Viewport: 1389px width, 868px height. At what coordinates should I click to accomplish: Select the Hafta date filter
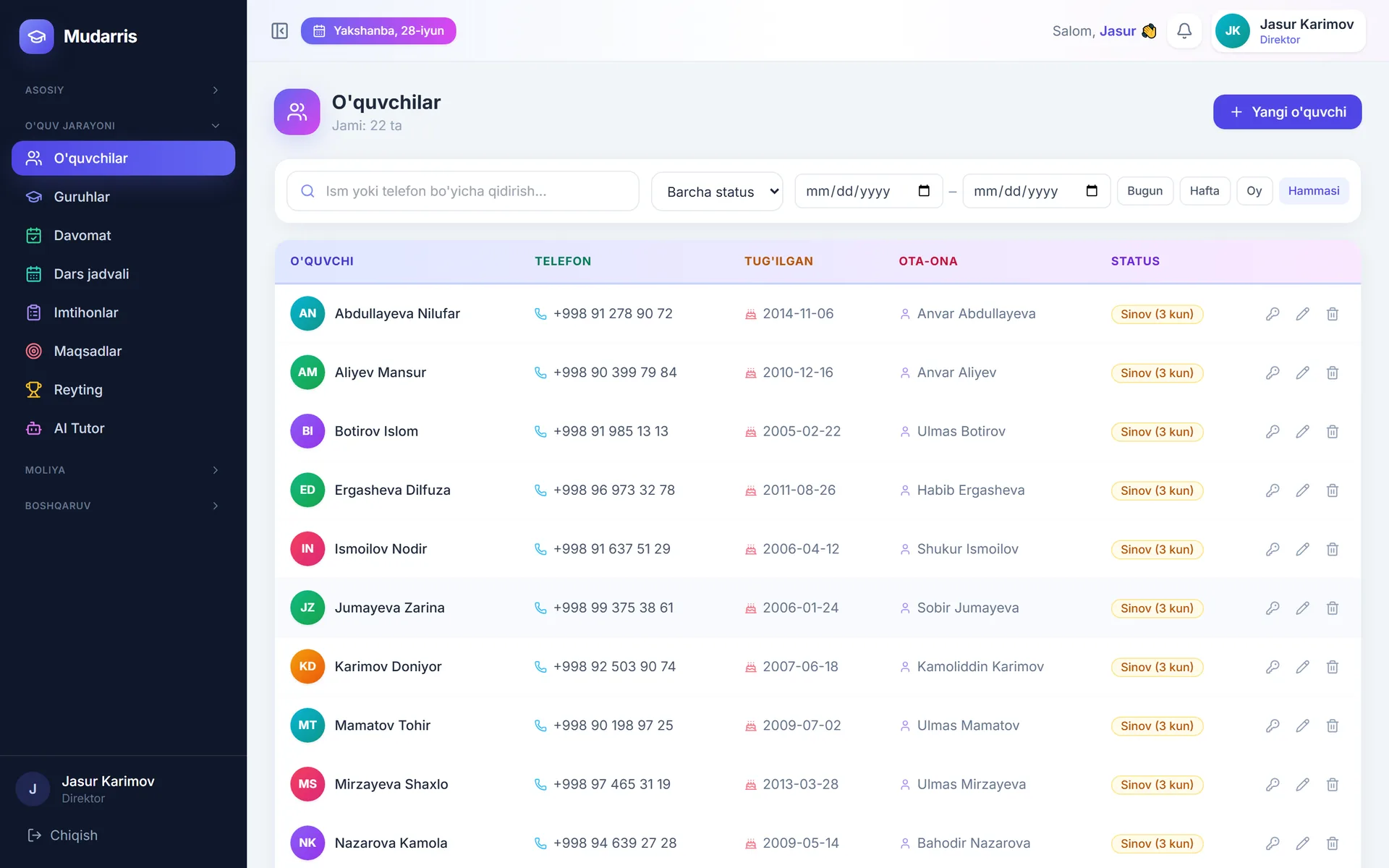click(1205, 191)
